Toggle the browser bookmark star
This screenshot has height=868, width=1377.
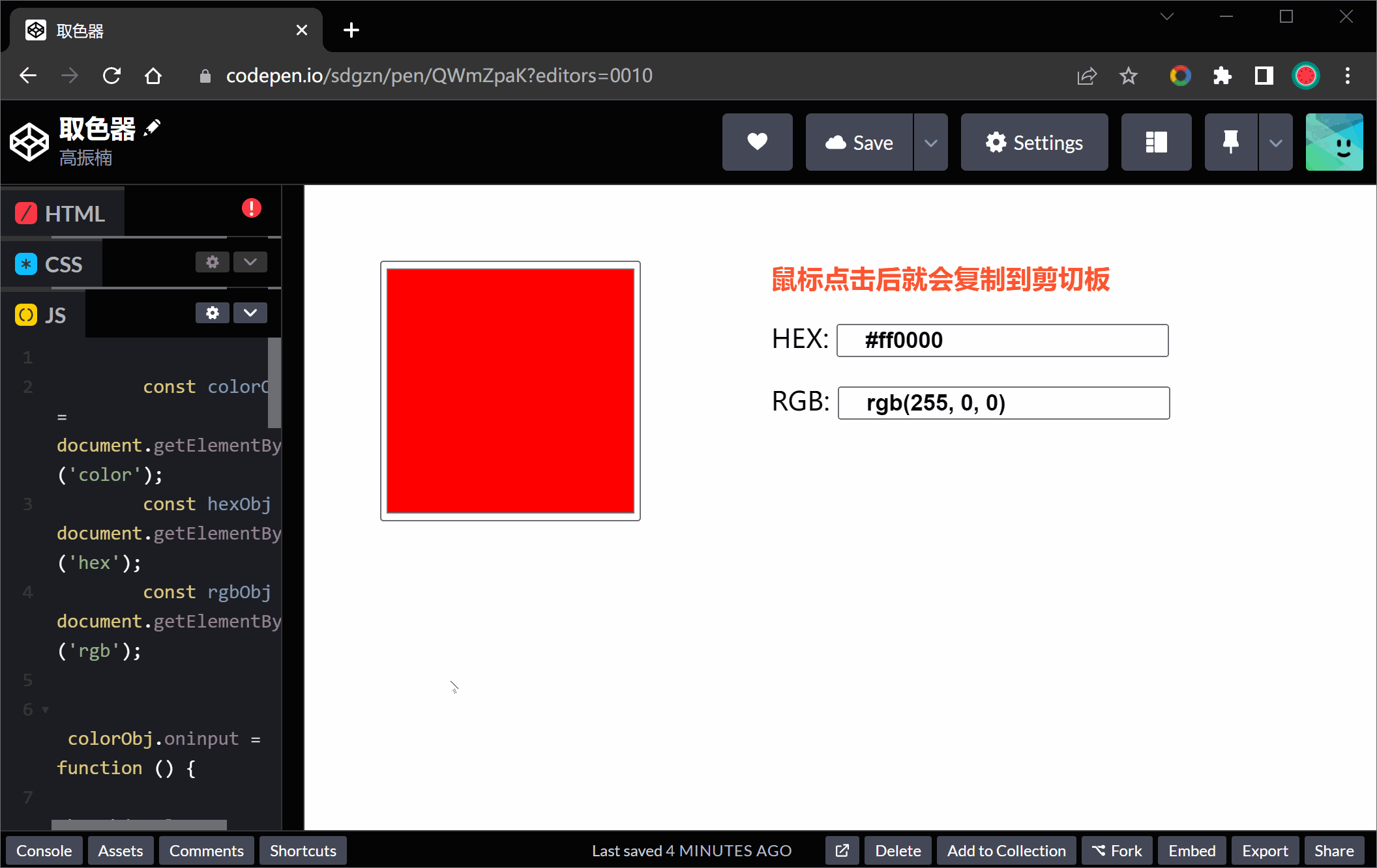click(x=1129, y=76)
